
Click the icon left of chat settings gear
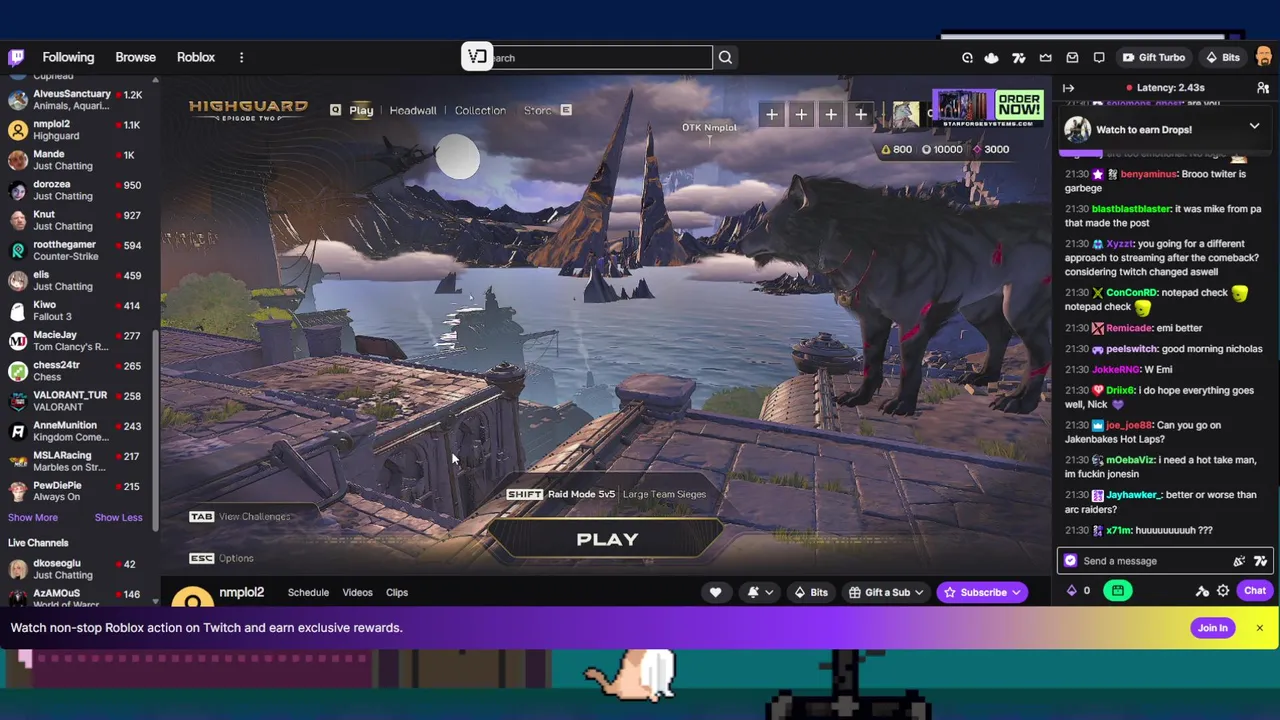(x=1202, y=591)
